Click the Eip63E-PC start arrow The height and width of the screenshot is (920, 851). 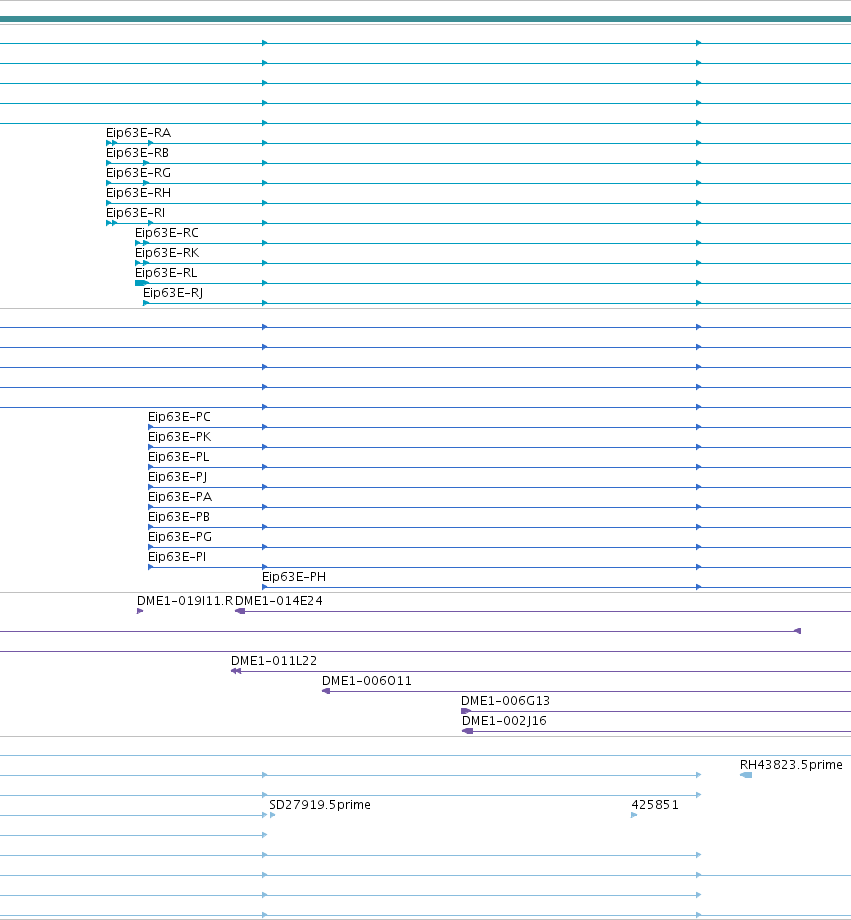tap(151, 427)
